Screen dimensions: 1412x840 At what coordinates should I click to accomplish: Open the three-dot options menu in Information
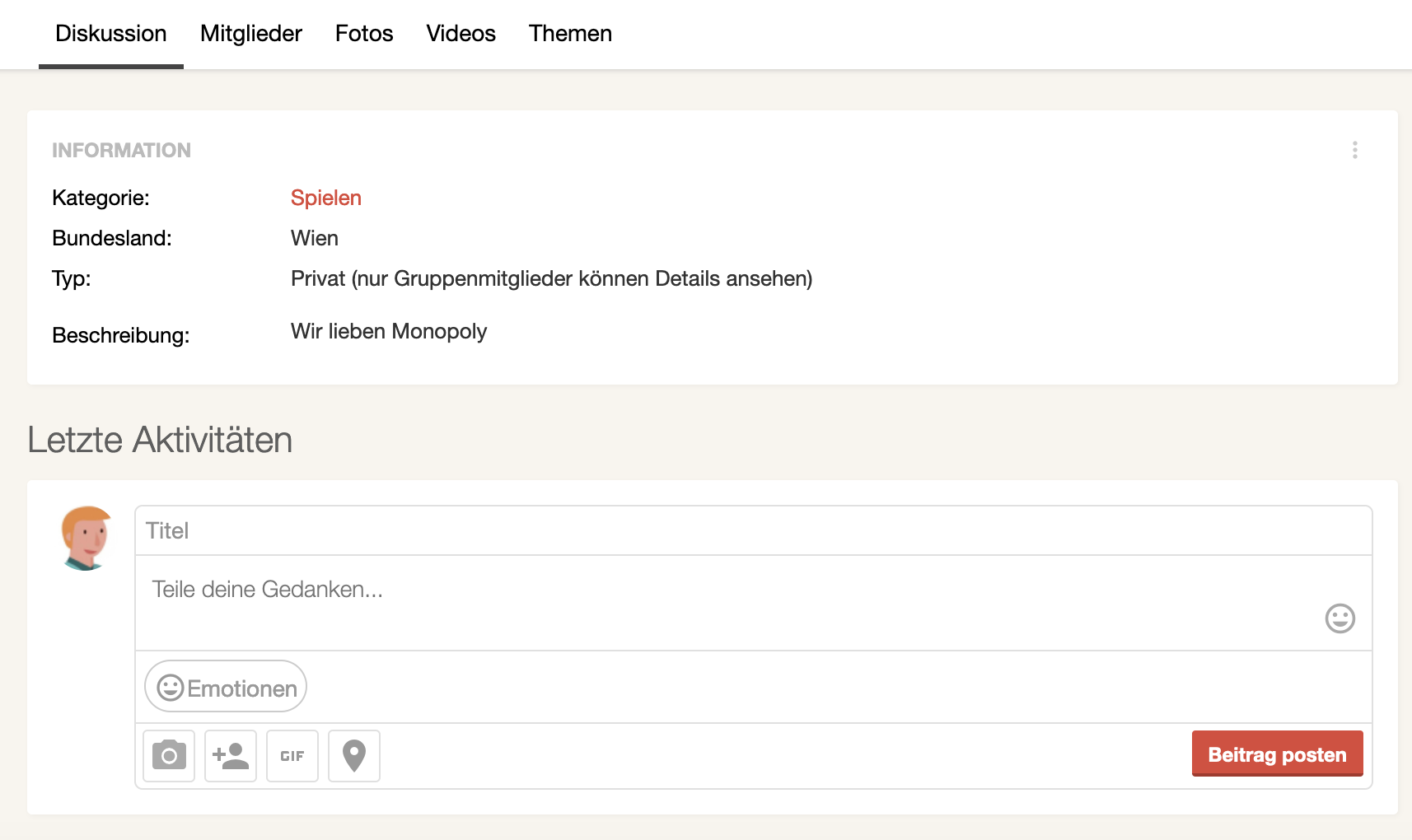(1354, 150)
